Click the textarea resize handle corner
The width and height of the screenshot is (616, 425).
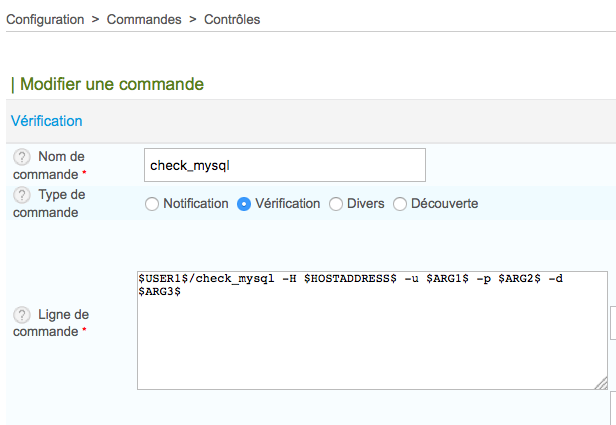[x=601, y=383]
